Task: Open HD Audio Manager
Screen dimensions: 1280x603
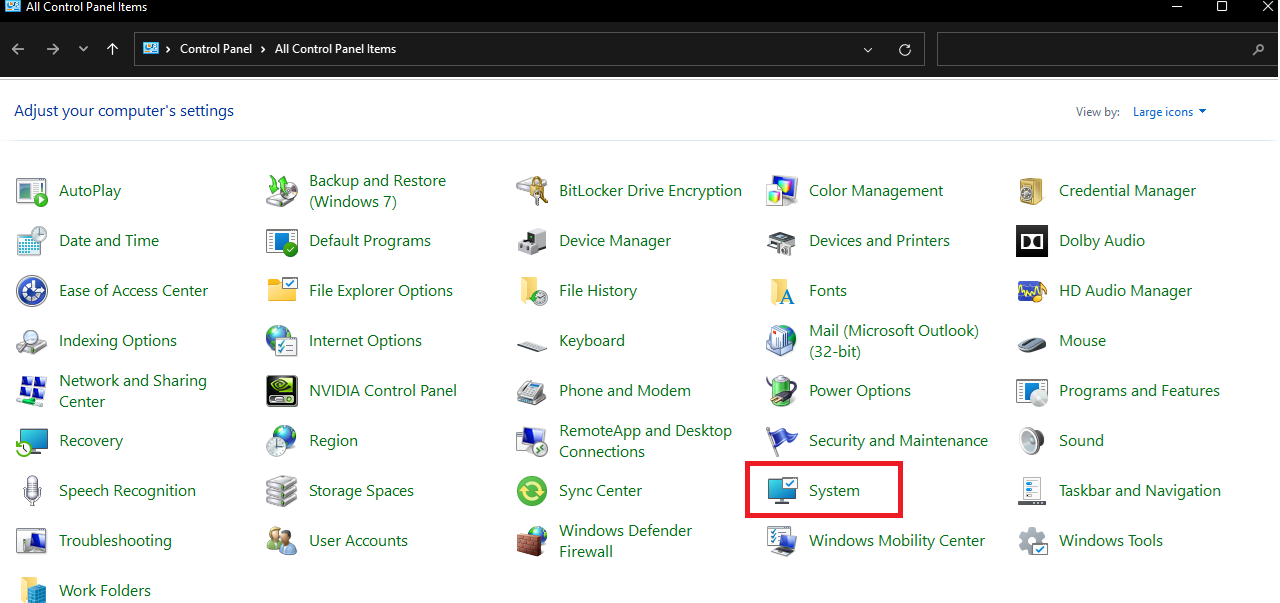Action: tap(1125, 291)
